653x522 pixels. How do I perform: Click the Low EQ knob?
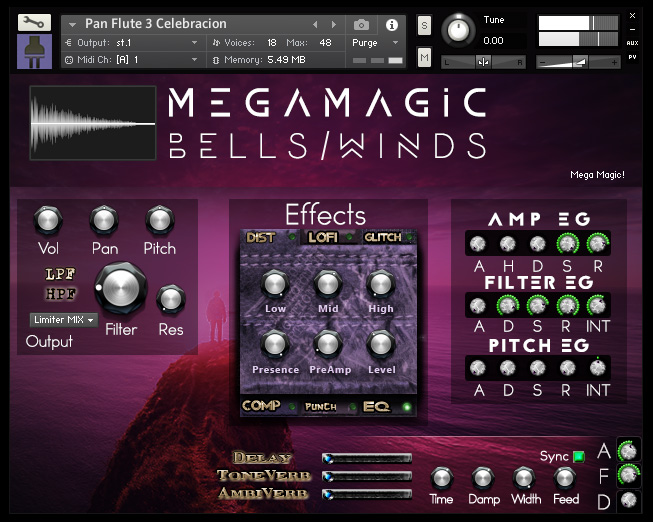tap(275, 284)
